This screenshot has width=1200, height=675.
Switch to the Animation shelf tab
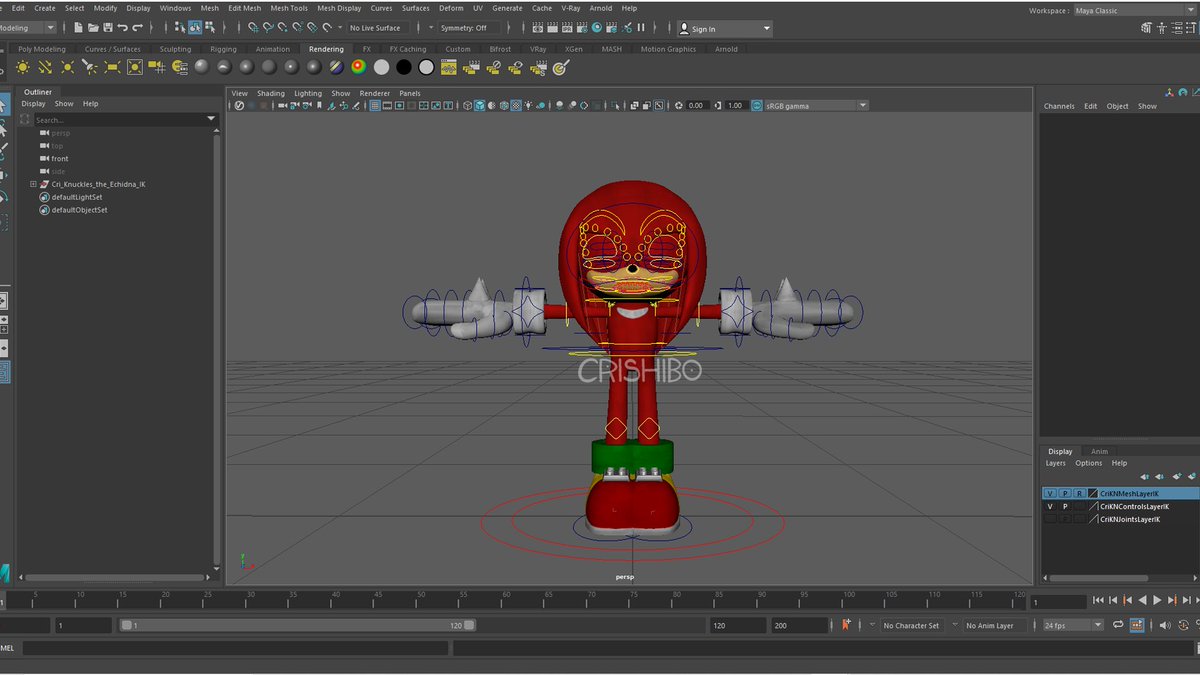[272, 49]
